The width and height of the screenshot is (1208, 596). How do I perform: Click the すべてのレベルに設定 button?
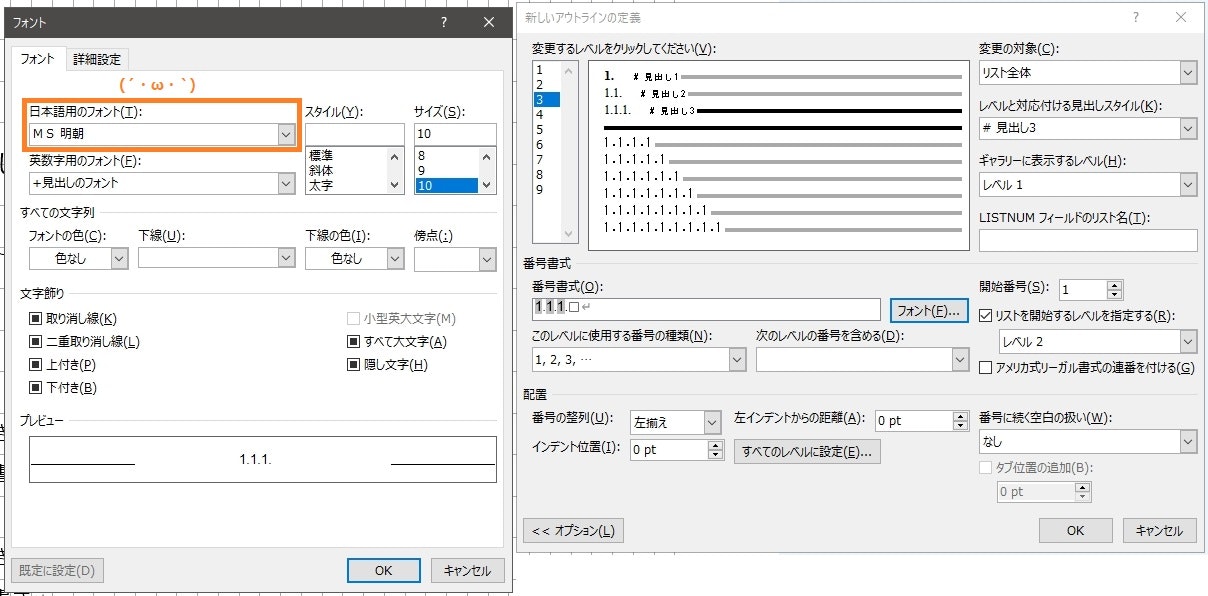806,452
